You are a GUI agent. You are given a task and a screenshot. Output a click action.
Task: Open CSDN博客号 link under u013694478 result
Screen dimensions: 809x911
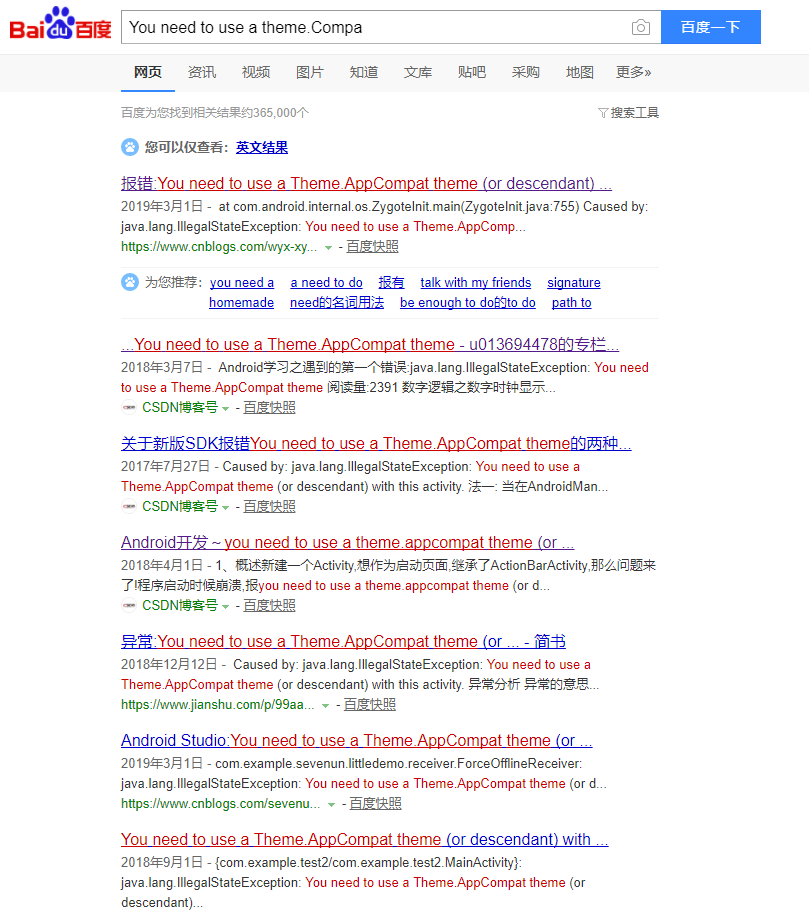point(180,408)
